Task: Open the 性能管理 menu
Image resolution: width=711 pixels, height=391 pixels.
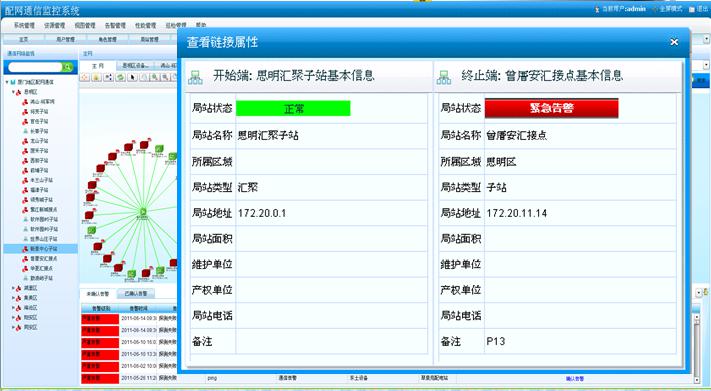Action: click(146, 25)
